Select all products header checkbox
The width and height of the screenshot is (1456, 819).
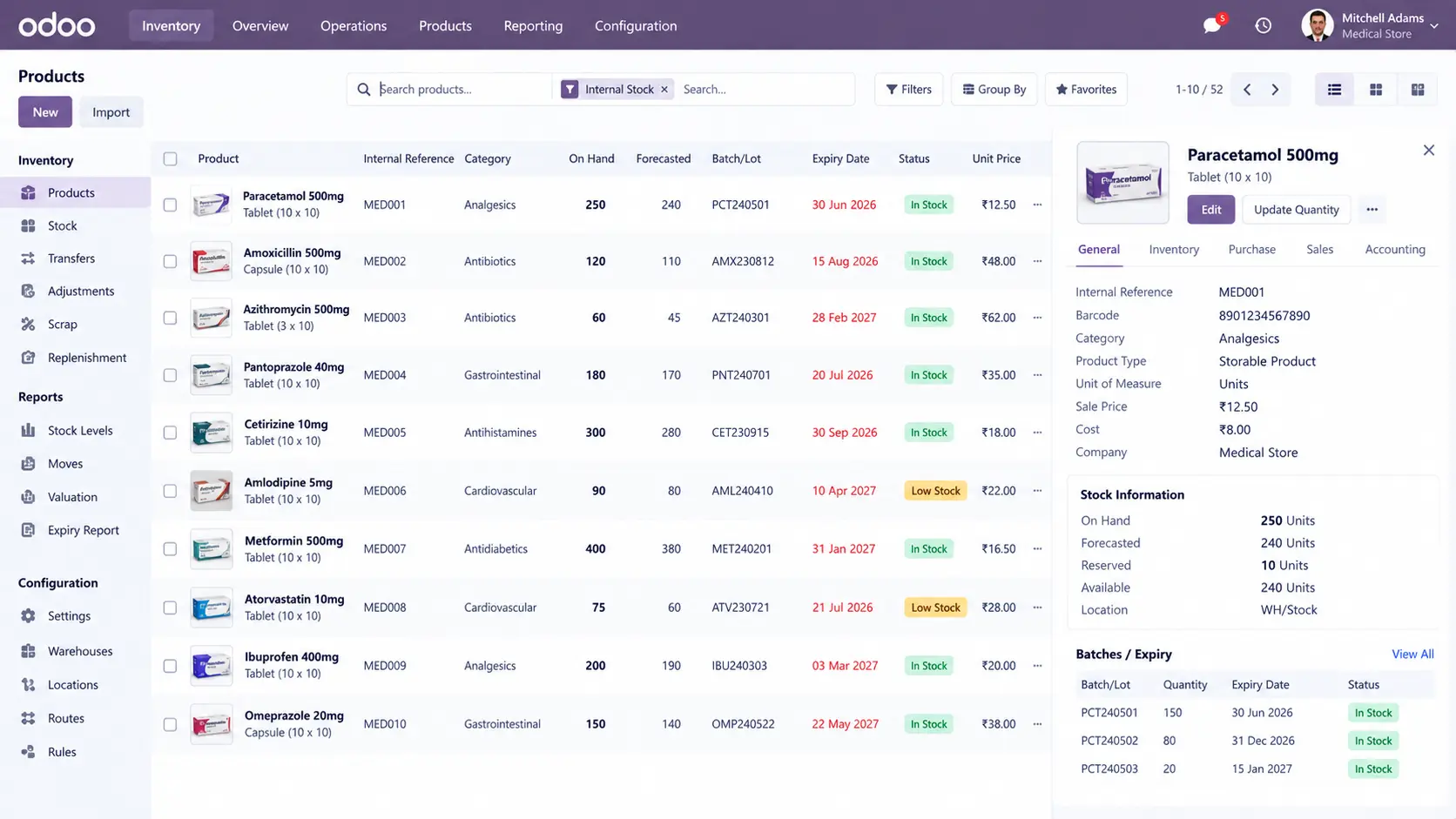tap(170, 158)
